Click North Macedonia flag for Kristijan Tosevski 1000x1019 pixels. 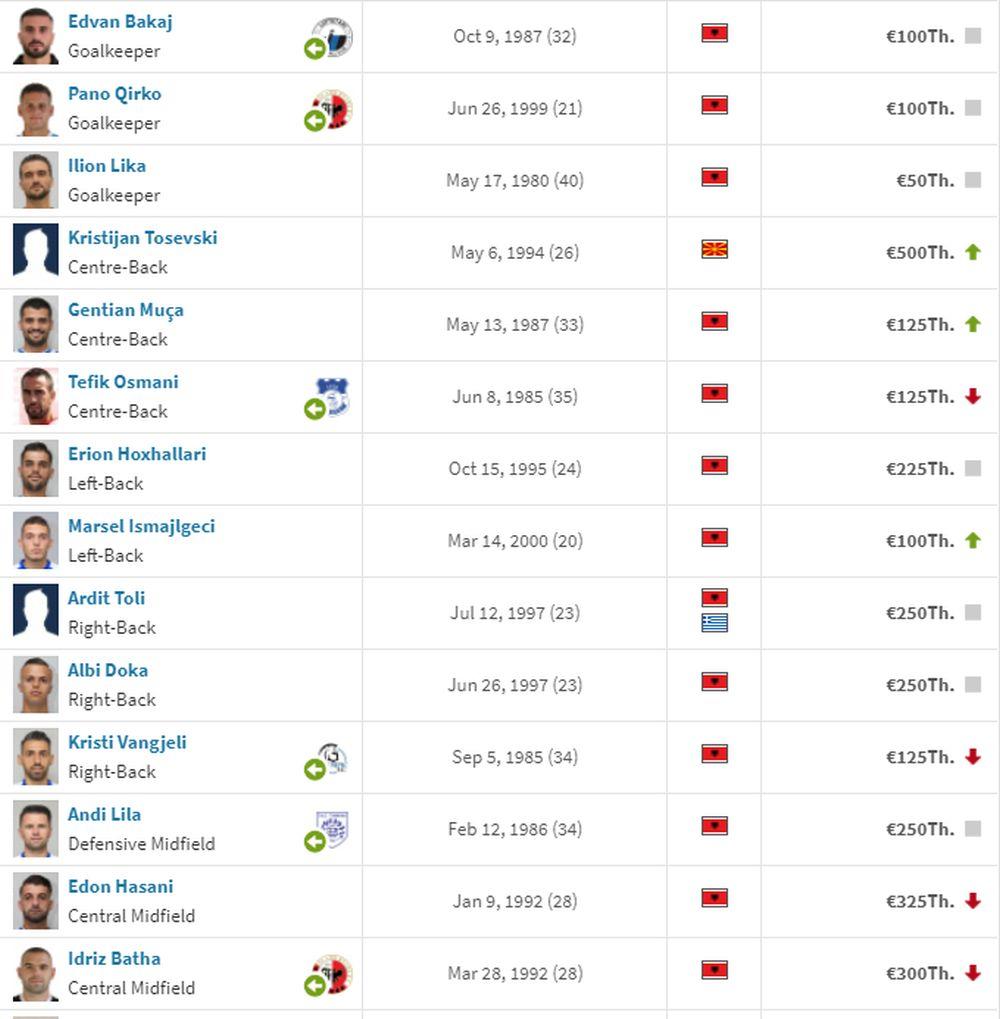[714, 249]
